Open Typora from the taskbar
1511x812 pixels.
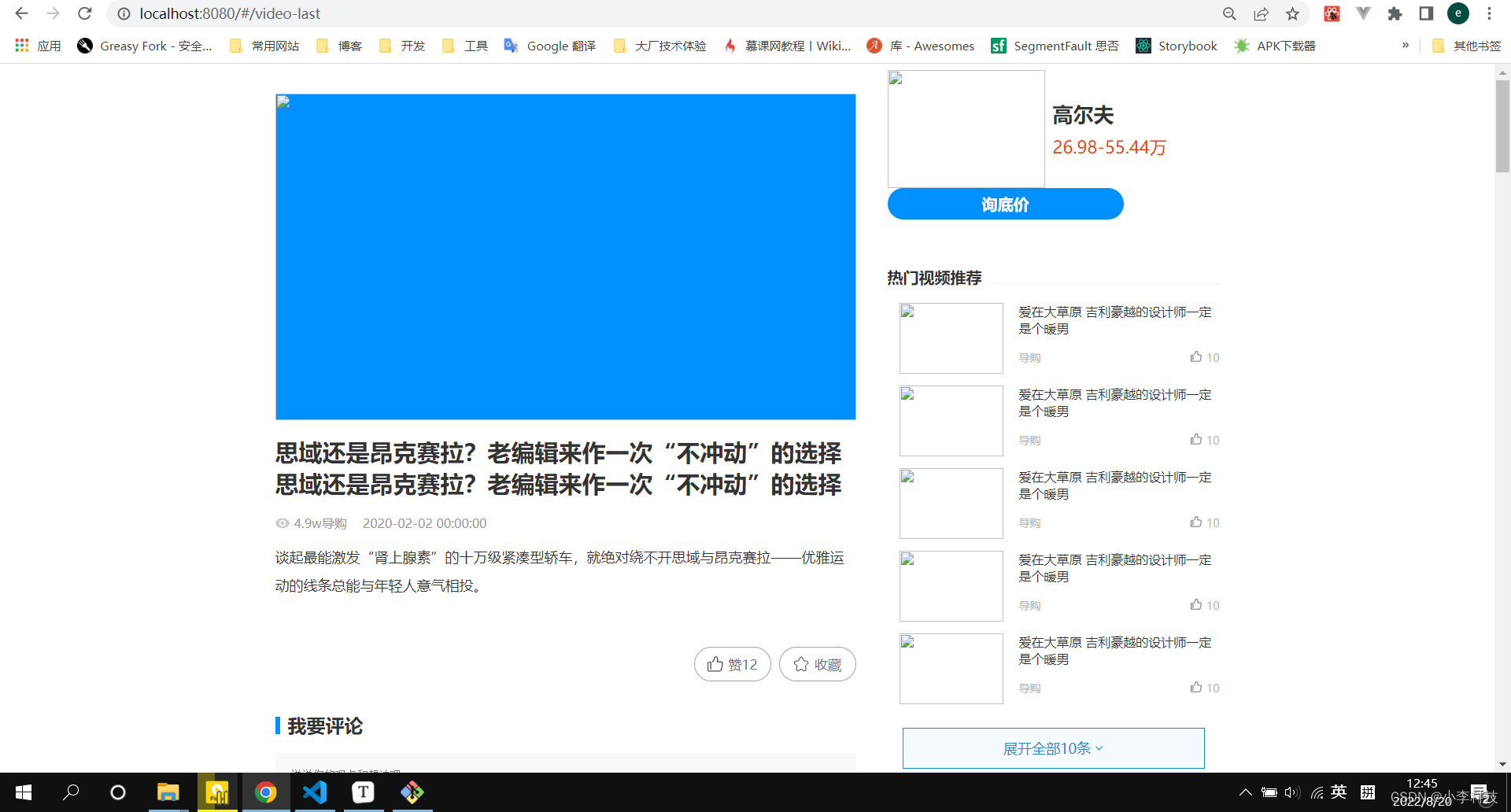(363, 792)
